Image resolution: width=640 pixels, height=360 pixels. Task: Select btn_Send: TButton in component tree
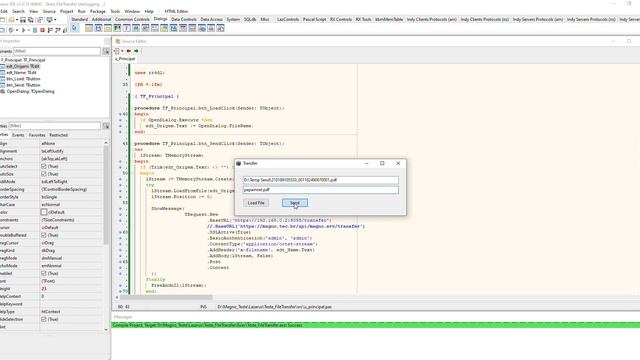coord(23,85)
